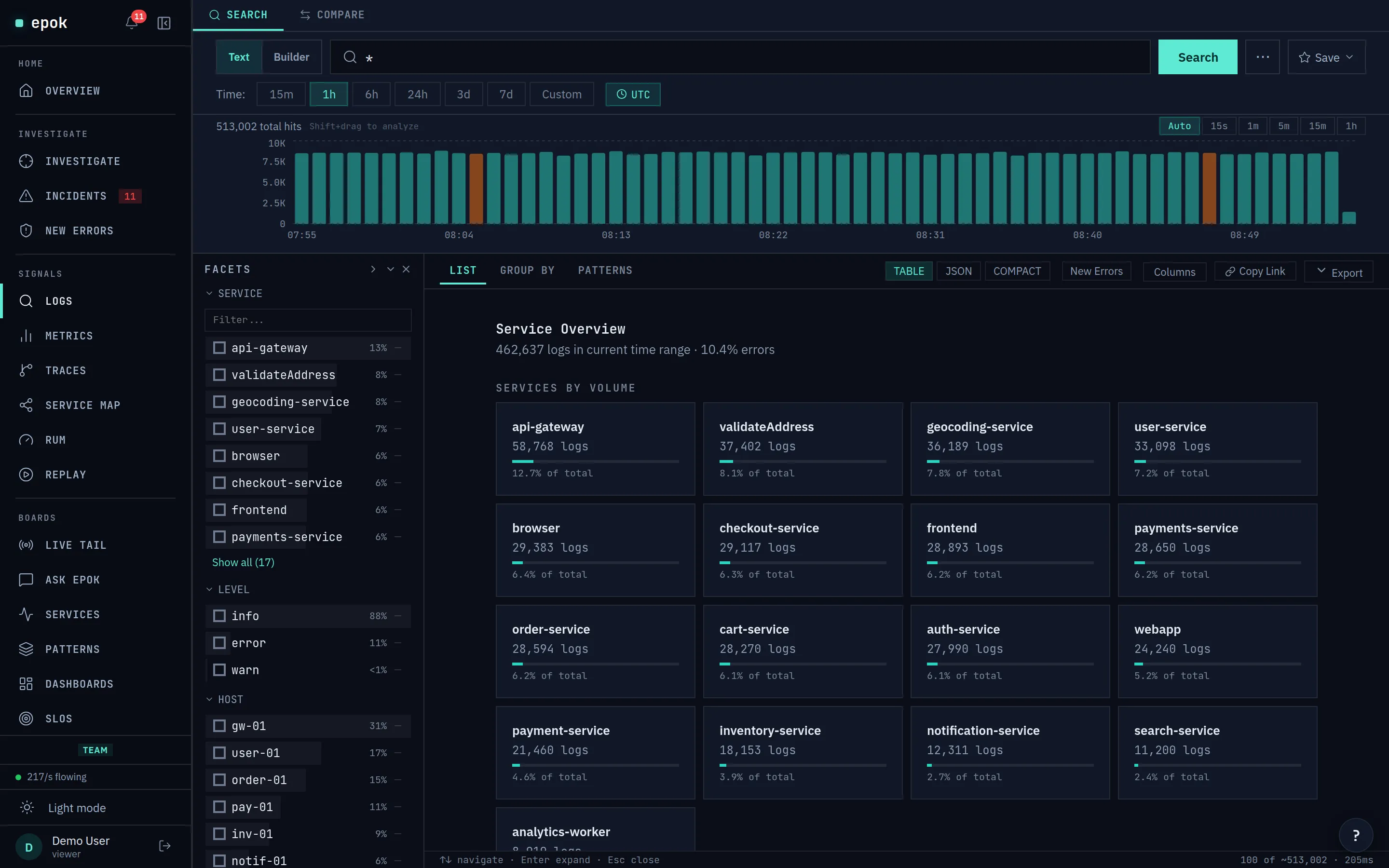Expand all facets right chevron
The image size is (1389, 868).
click(x=373, y=269)
